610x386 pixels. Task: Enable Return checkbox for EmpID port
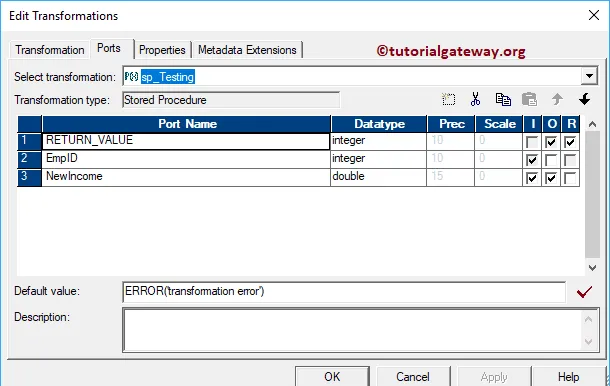[570, 160]
